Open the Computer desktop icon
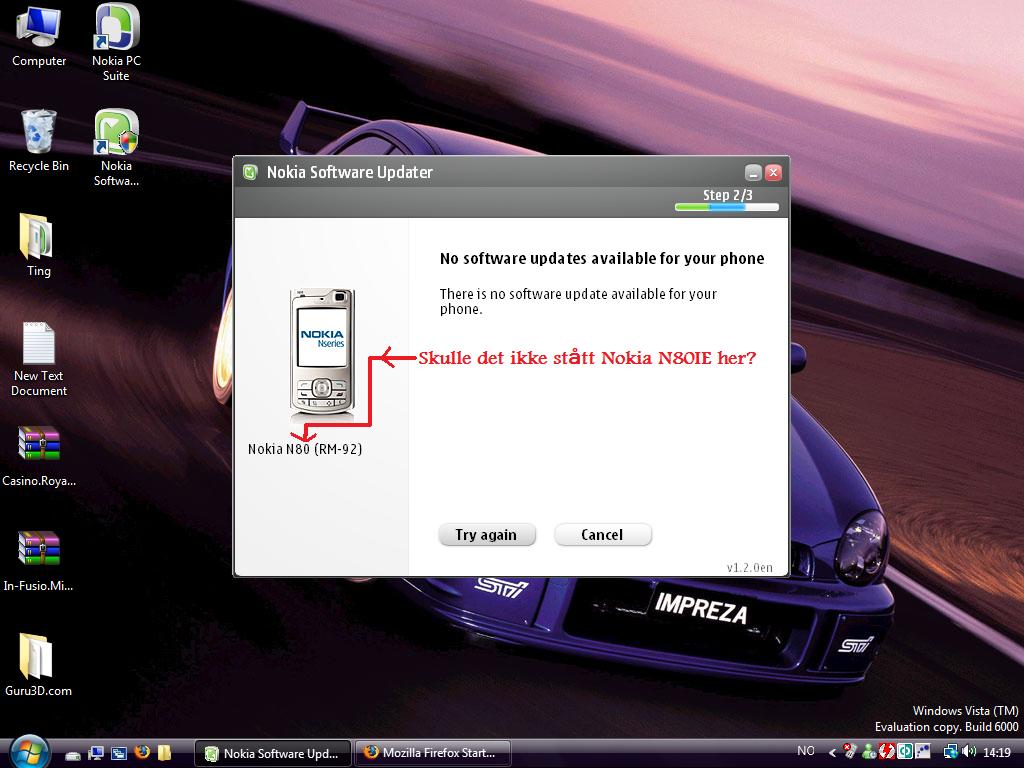Image resolution: width=1024 pixels, height=768 pixels. click(39, 36)
